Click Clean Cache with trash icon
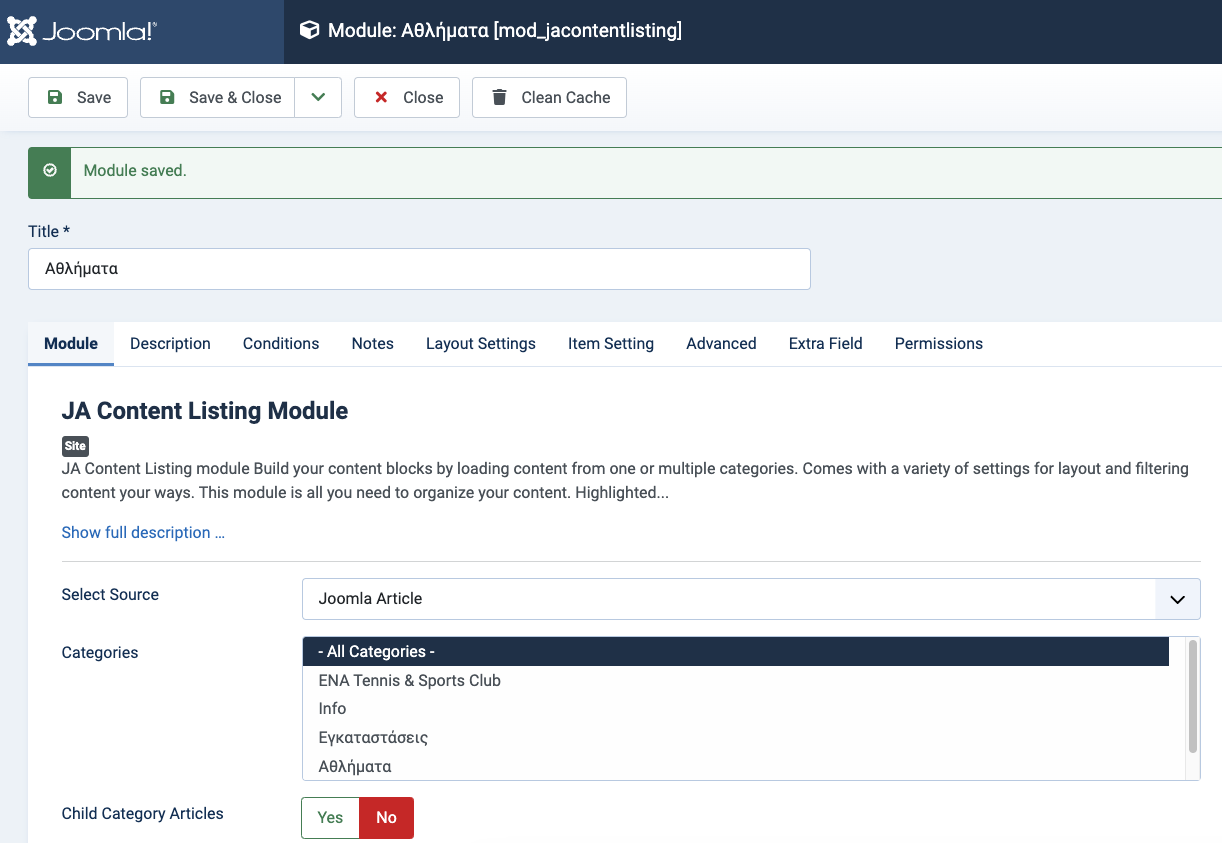Screen dimensions: 1222x843 pos(549,98)
